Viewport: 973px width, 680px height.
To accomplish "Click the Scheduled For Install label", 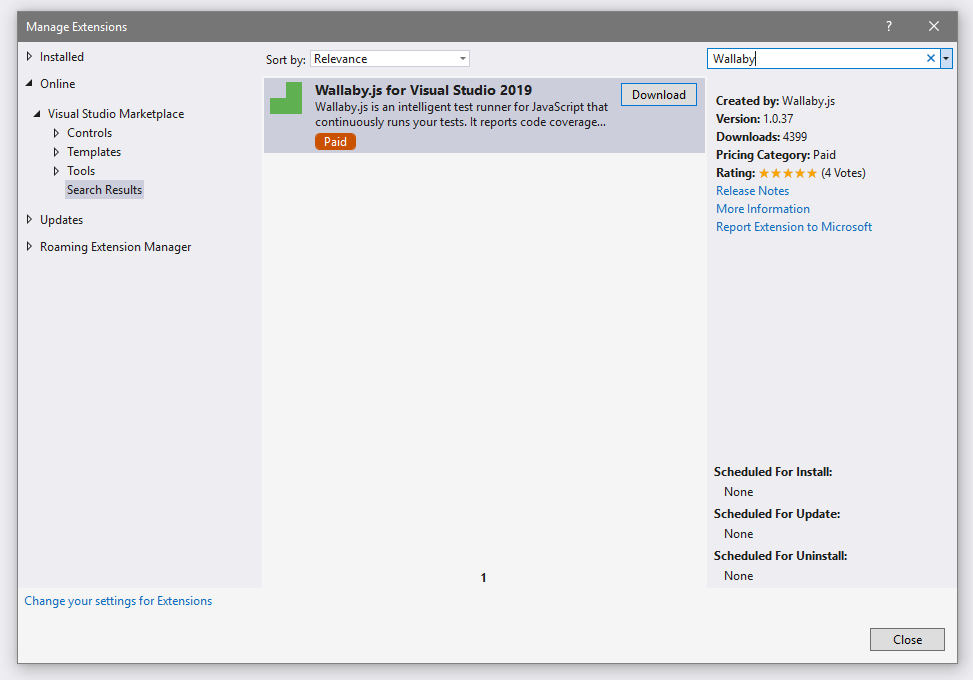I will pos(773,472).
